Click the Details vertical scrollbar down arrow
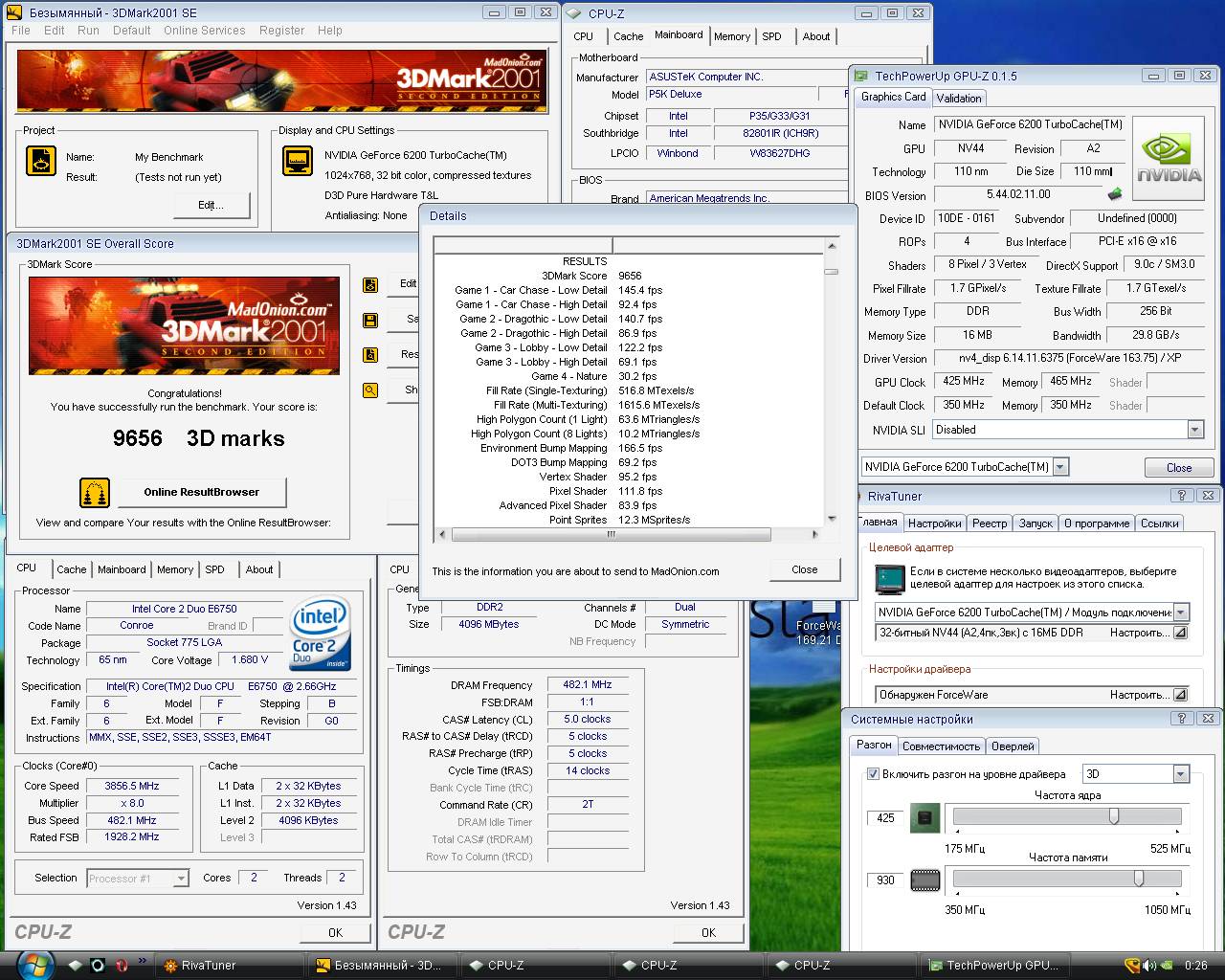This screenshot has width=1225, height=980. click(x=832, y=517)
